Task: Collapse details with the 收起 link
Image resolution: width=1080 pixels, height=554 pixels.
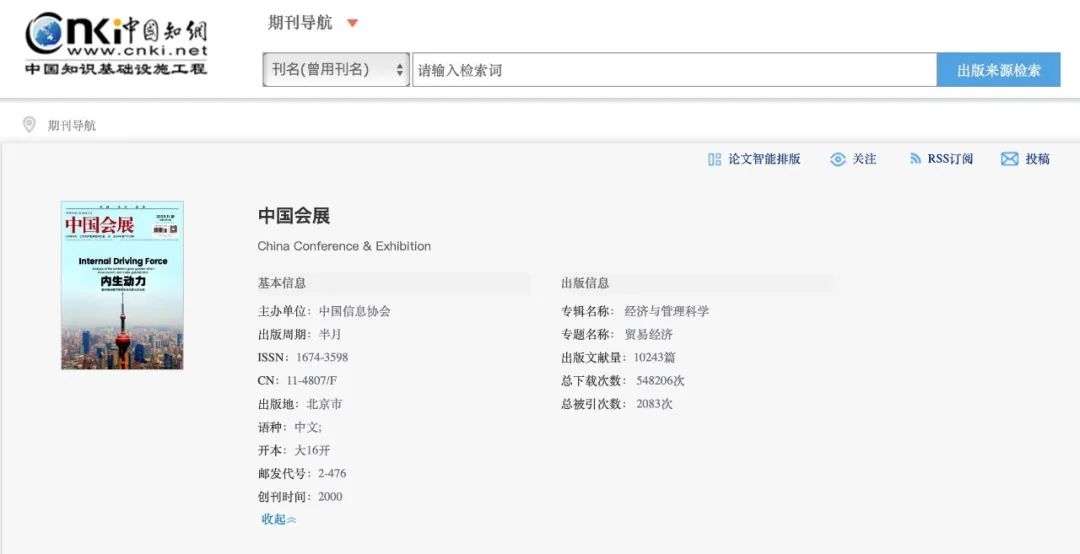Action: tap(278, 520)
